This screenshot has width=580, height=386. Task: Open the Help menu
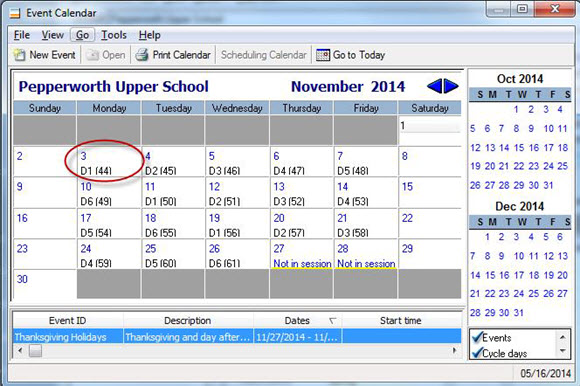[x=149, y=35]
